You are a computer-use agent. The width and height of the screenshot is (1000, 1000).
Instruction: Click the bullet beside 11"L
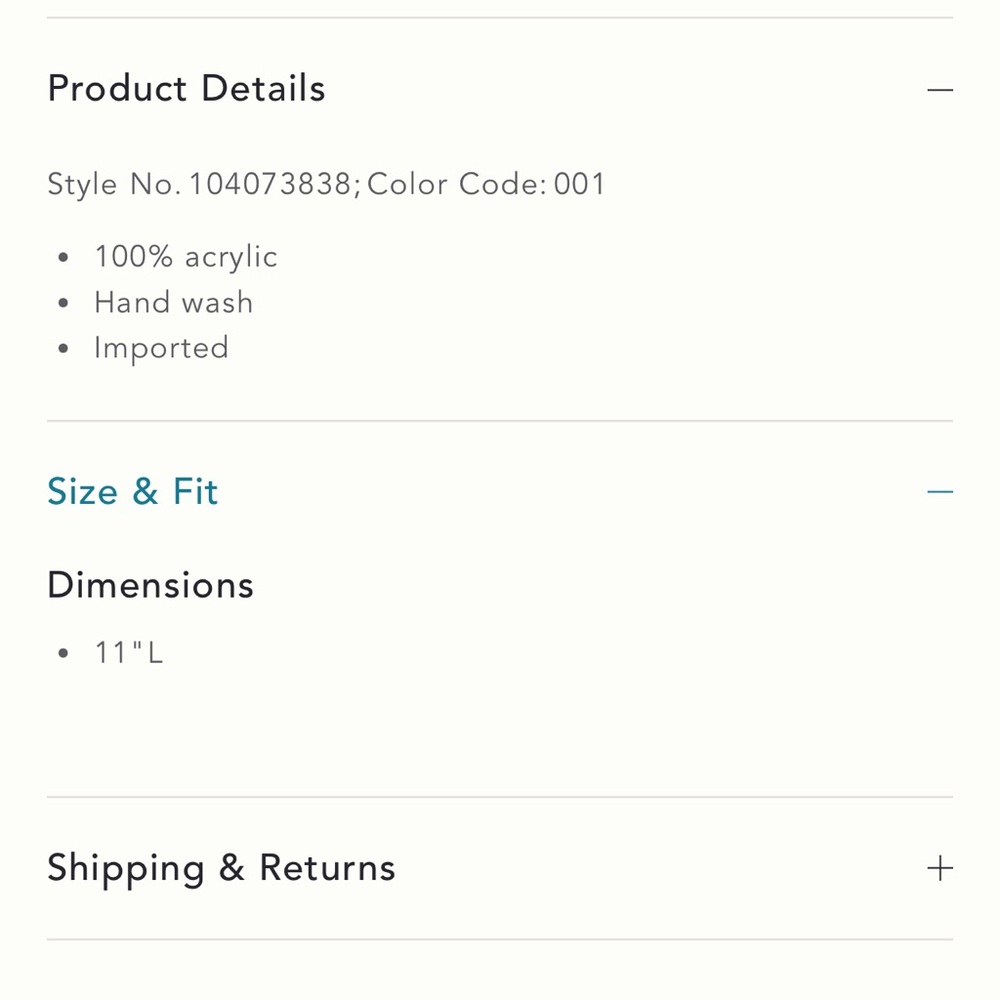(62, 653)
